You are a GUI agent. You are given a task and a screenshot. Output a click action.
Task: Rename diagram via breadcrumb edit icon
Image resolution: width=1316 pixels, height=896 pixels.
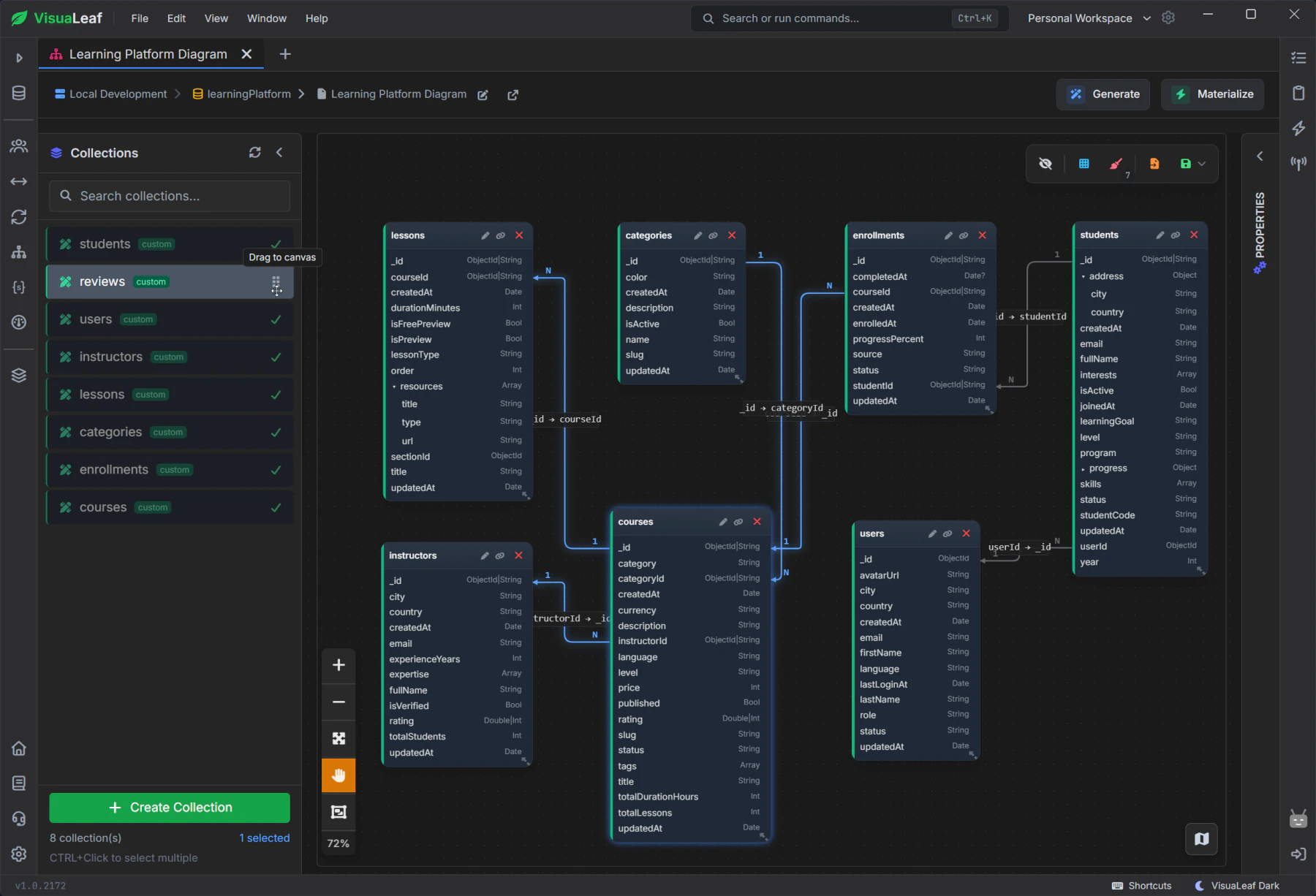point(483,95)
